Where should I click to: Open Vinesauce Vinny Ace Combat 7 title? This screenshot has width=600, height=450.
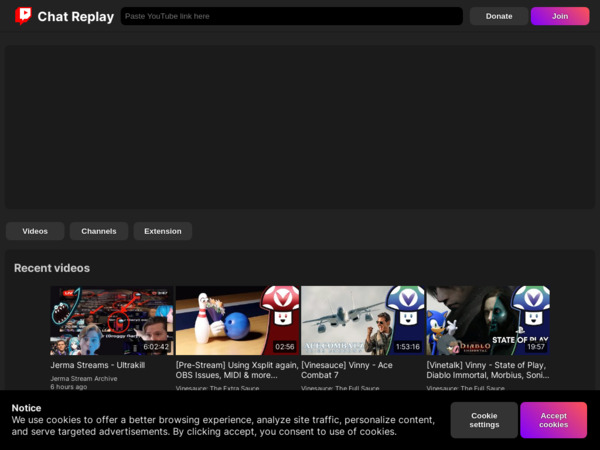(x=347, y=370)
